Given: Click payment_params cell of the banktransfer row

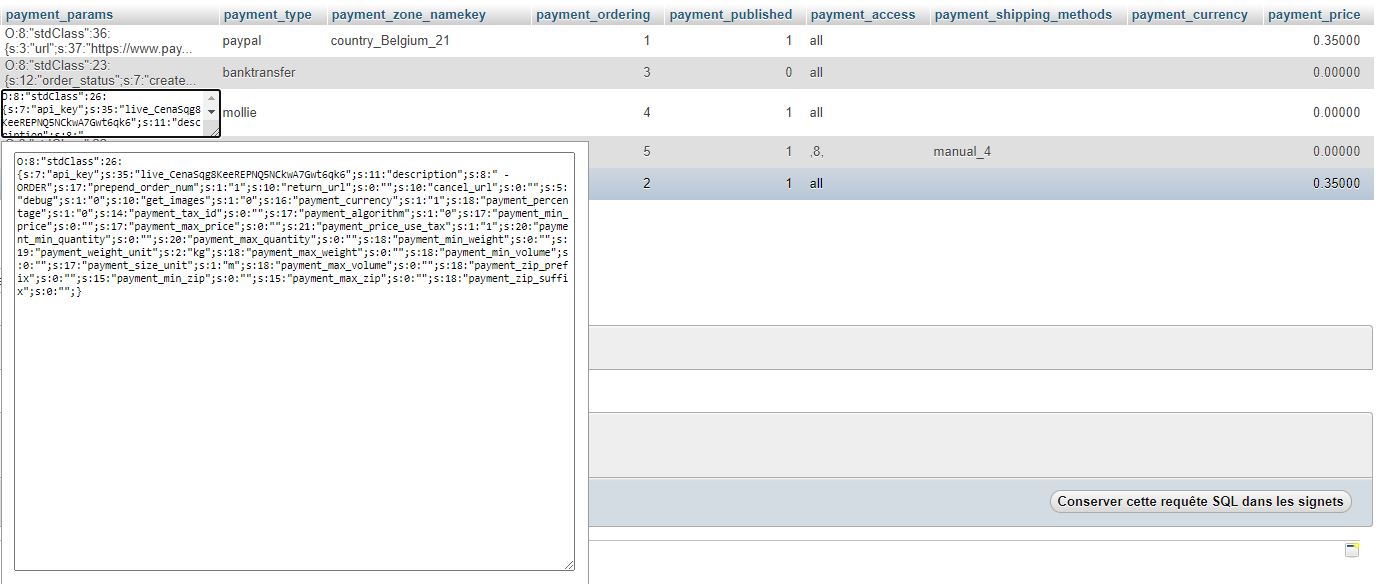Looking at the screenshot, I should pos(101,73).
